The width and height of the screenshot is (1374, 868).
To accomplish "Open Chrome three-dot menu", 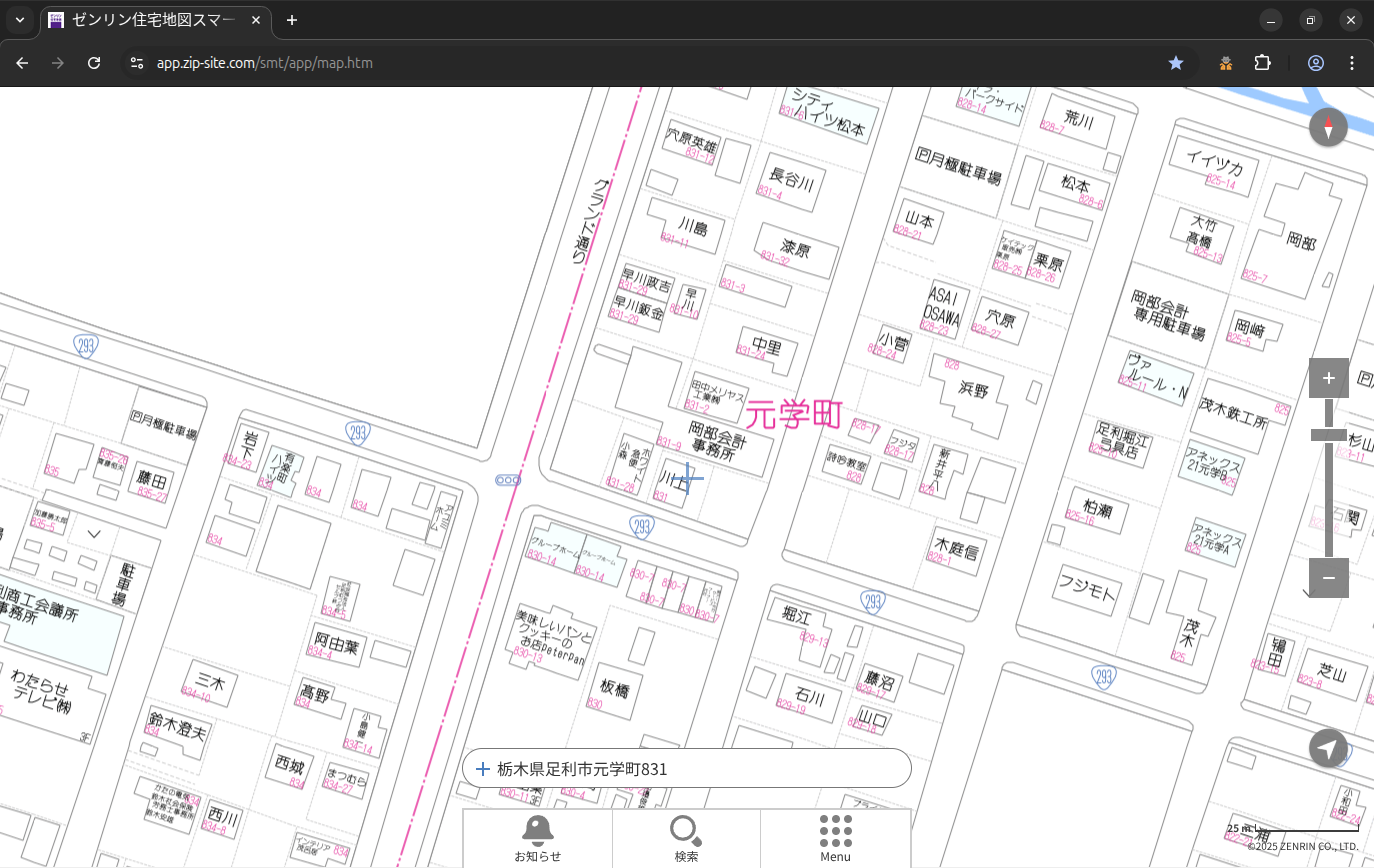I will pos(1352,63).
